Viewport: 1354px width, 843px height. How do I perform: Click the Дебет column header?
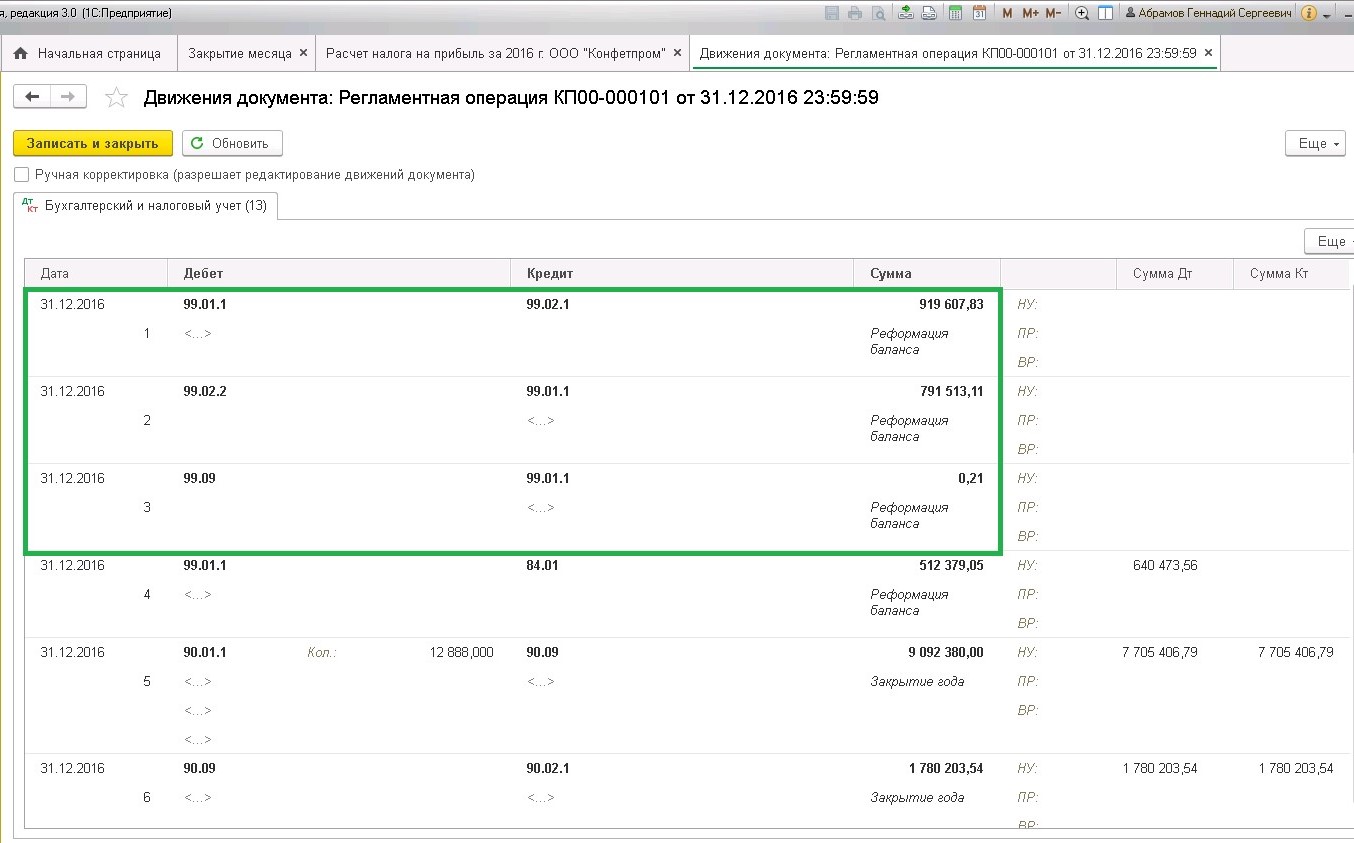[x=339, y=273]
